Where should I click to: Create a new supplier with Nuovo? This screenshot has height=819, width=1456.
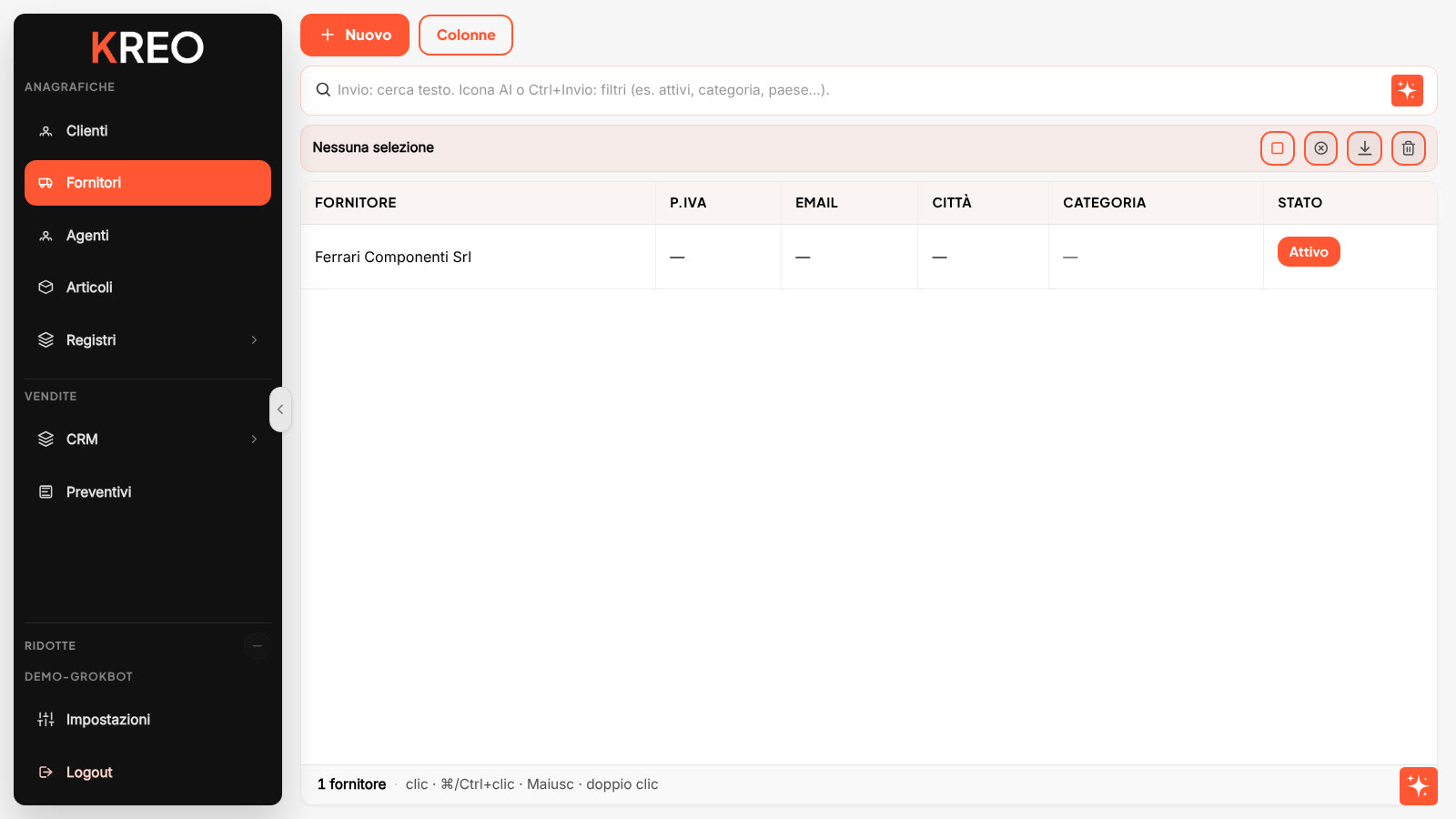pyautogui.click(x=355, y=35)
